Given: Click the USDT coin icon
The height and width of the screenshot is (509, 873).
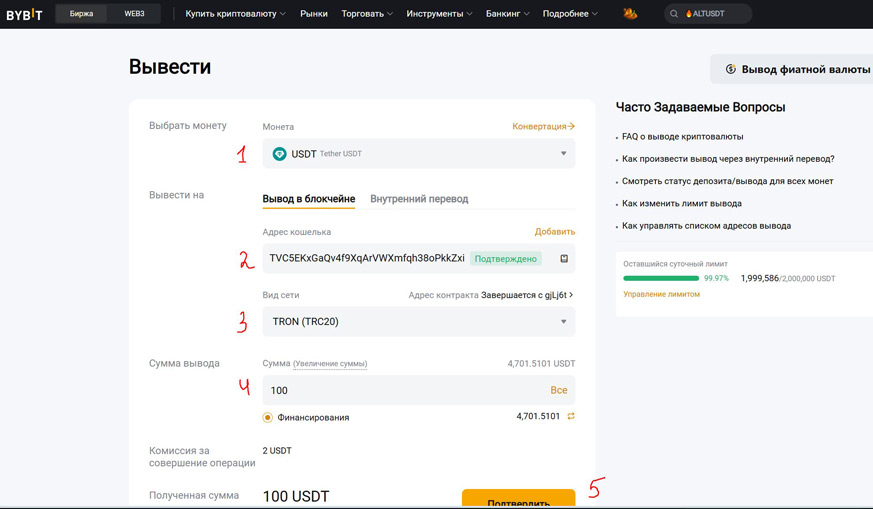Looking at the screenshot, I should click(x=279, y=154).
